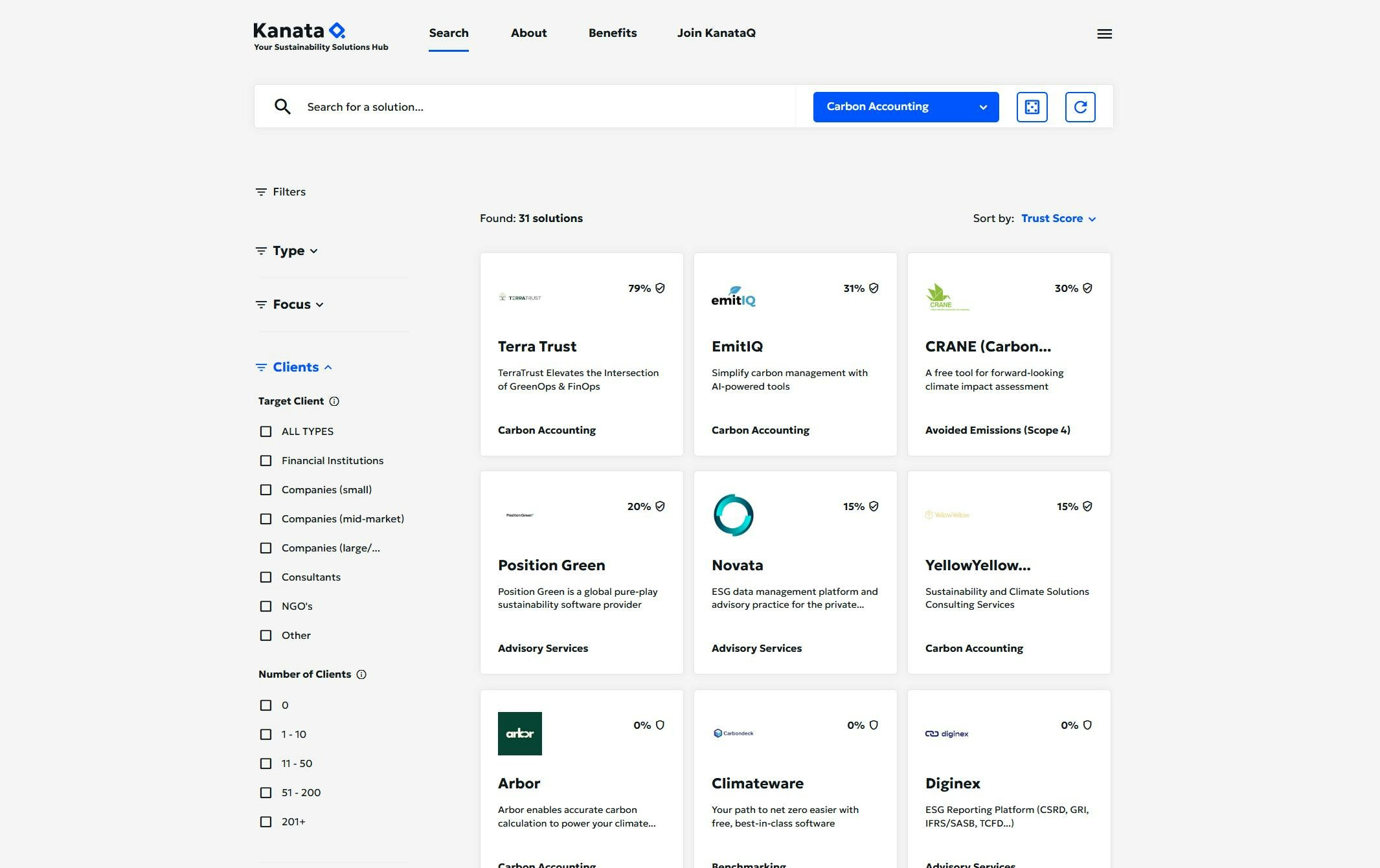Open the About page

coord(528,33)
